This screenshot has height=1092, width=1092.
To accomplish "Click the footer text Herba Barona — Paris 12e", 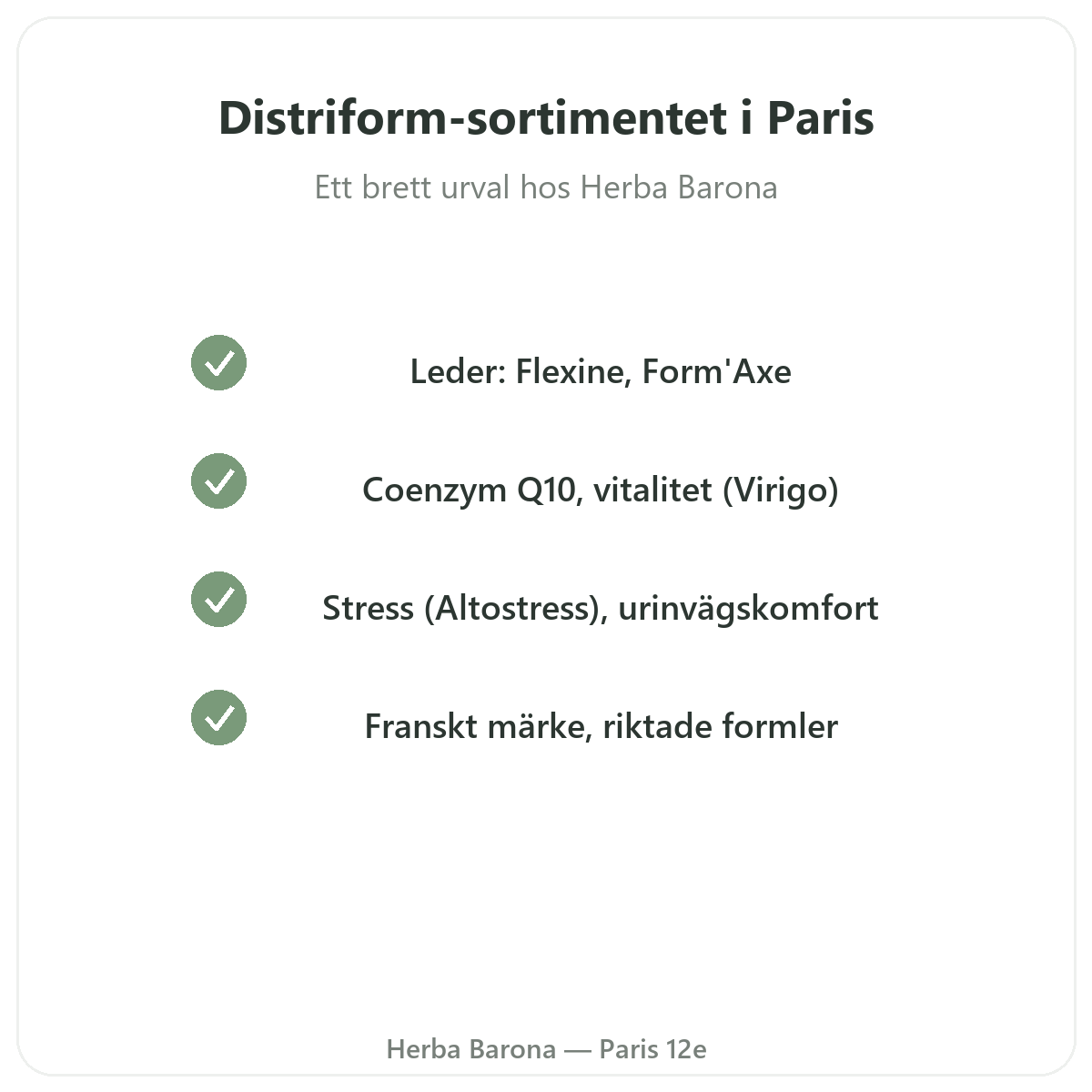I will point(546,1049).
